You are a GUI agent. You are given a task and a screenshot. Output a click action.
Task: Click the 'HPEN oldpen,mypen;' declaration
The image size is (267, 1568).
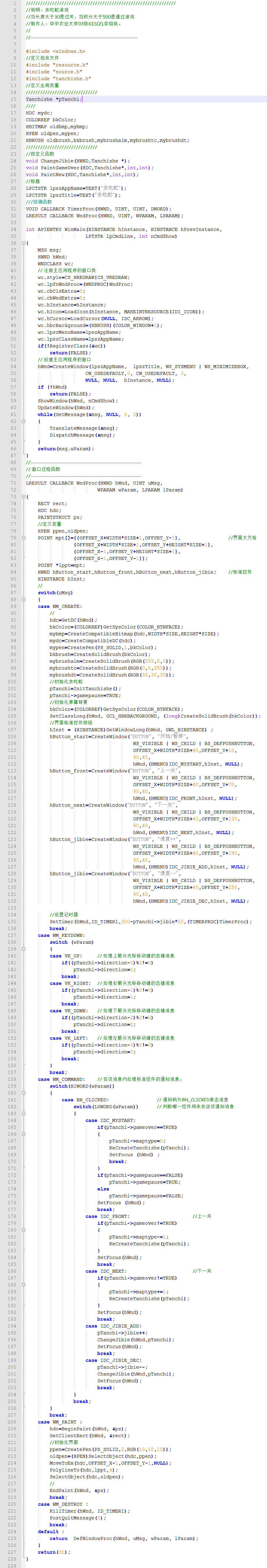click(52, 133)
